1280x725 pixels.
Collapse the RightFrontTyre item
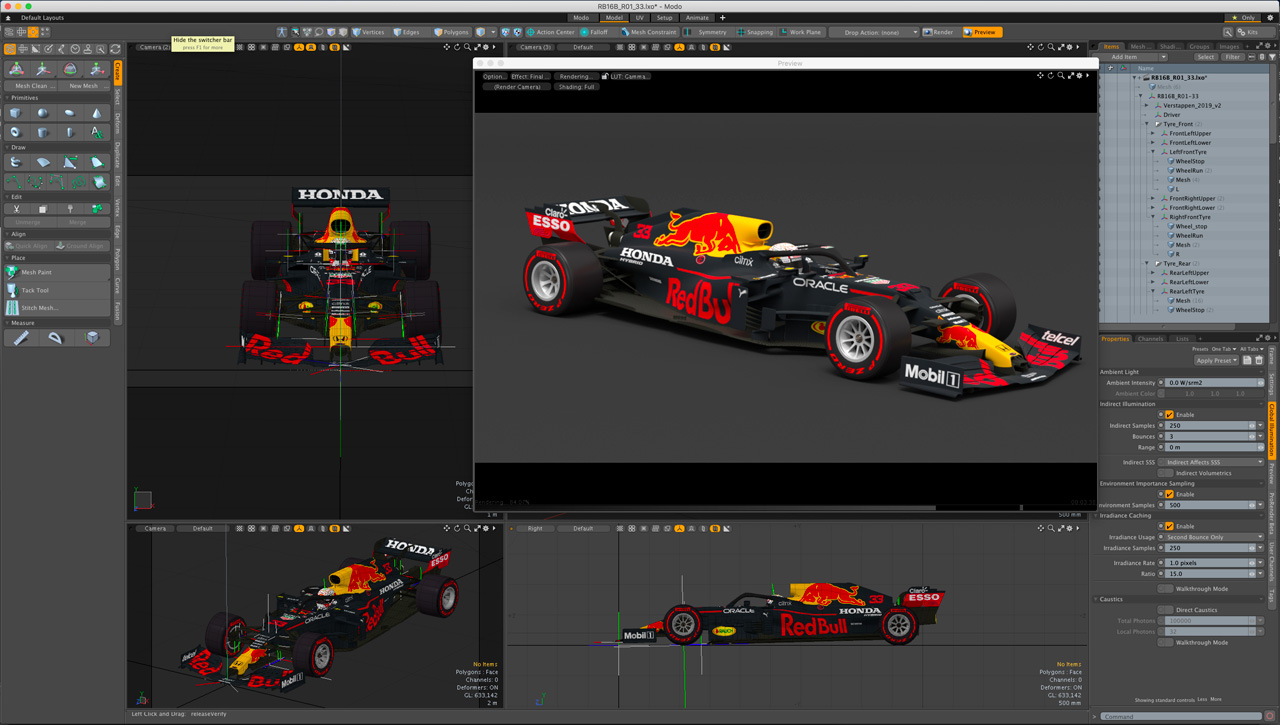click(1153, 217)
